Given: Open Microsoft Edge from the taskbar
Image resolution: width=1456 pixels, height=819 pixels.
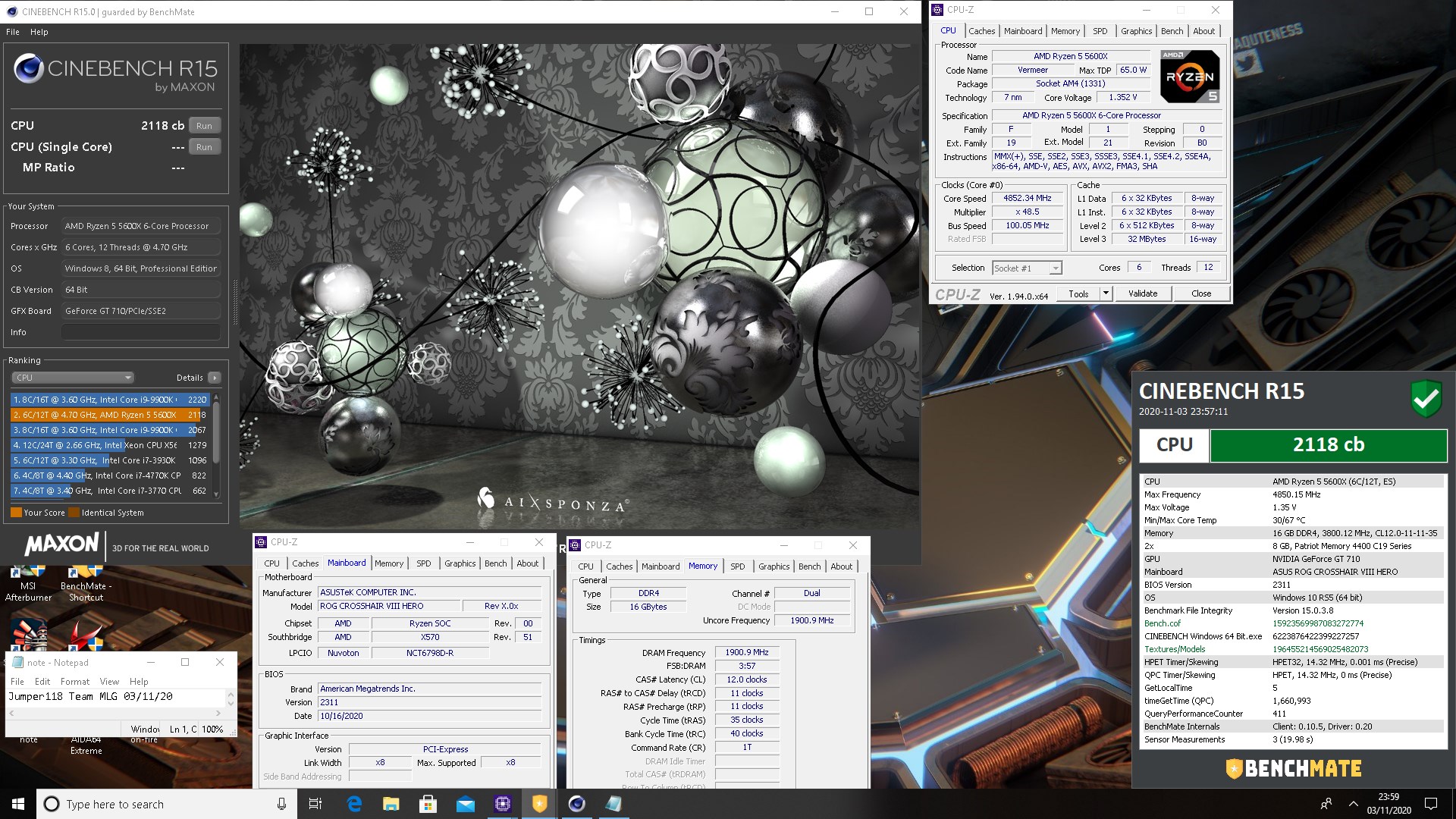Looking at the screenshot, I should click(354, 804).
